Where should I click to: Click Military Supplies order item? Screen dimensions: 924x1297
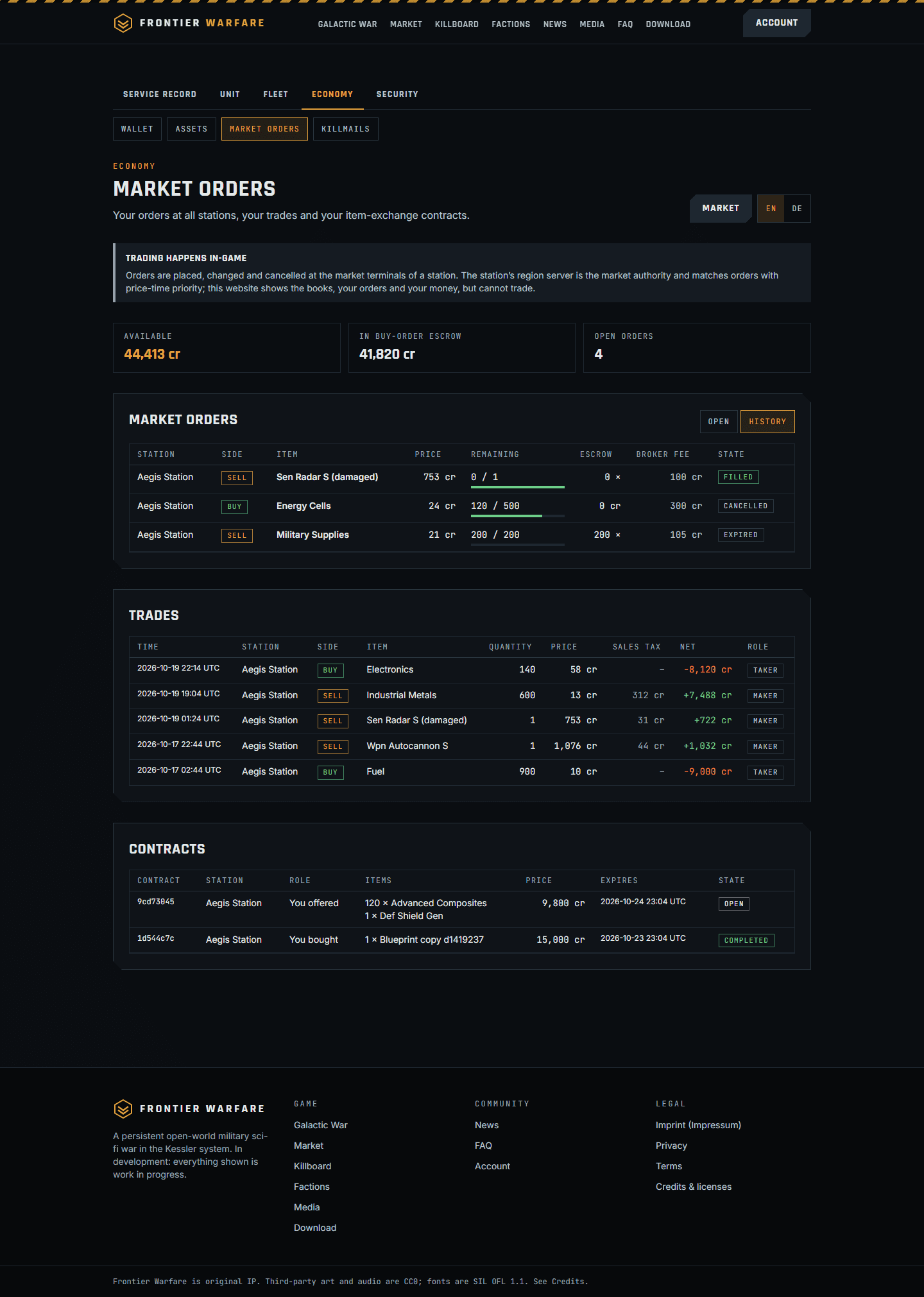pos(312,535)
